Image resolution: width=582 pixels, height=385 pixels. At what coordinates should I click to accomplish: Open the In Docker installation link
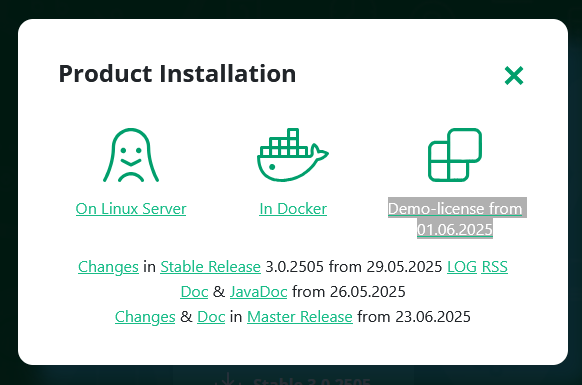pyautogui.click(x=293, y=209)
